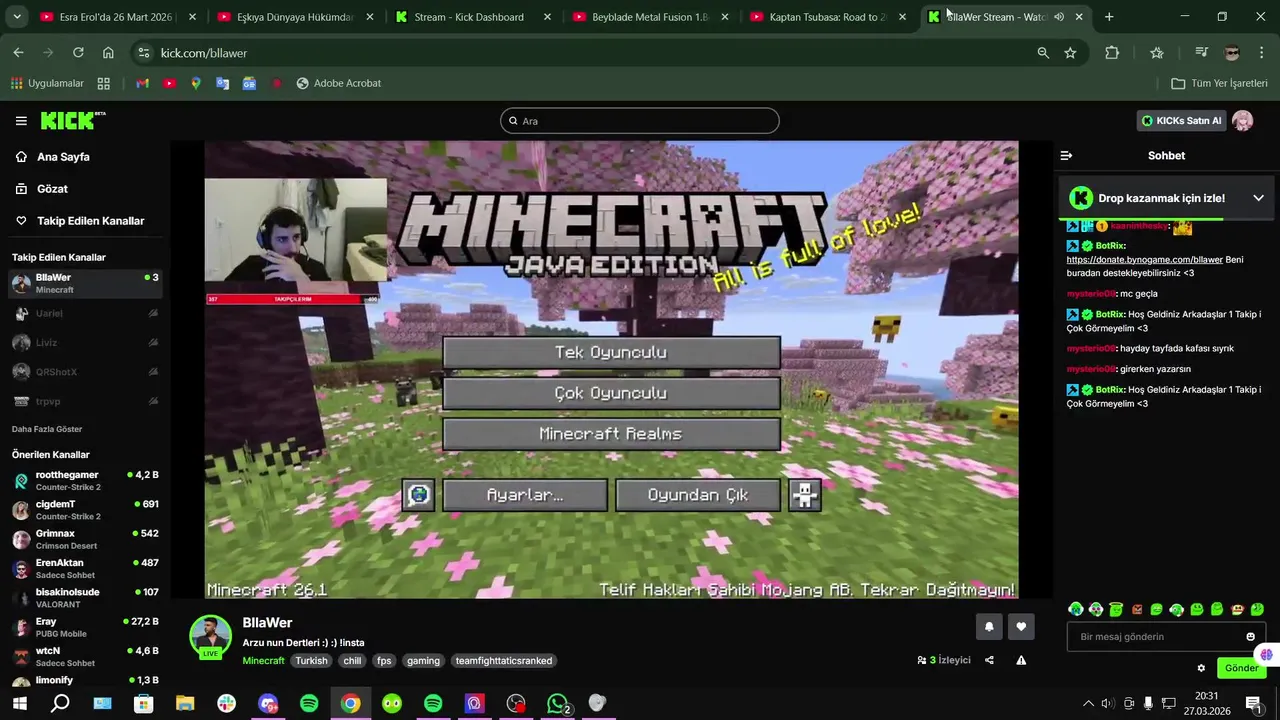
Task: Click the Windows Start button
Action: pos(19,704)
